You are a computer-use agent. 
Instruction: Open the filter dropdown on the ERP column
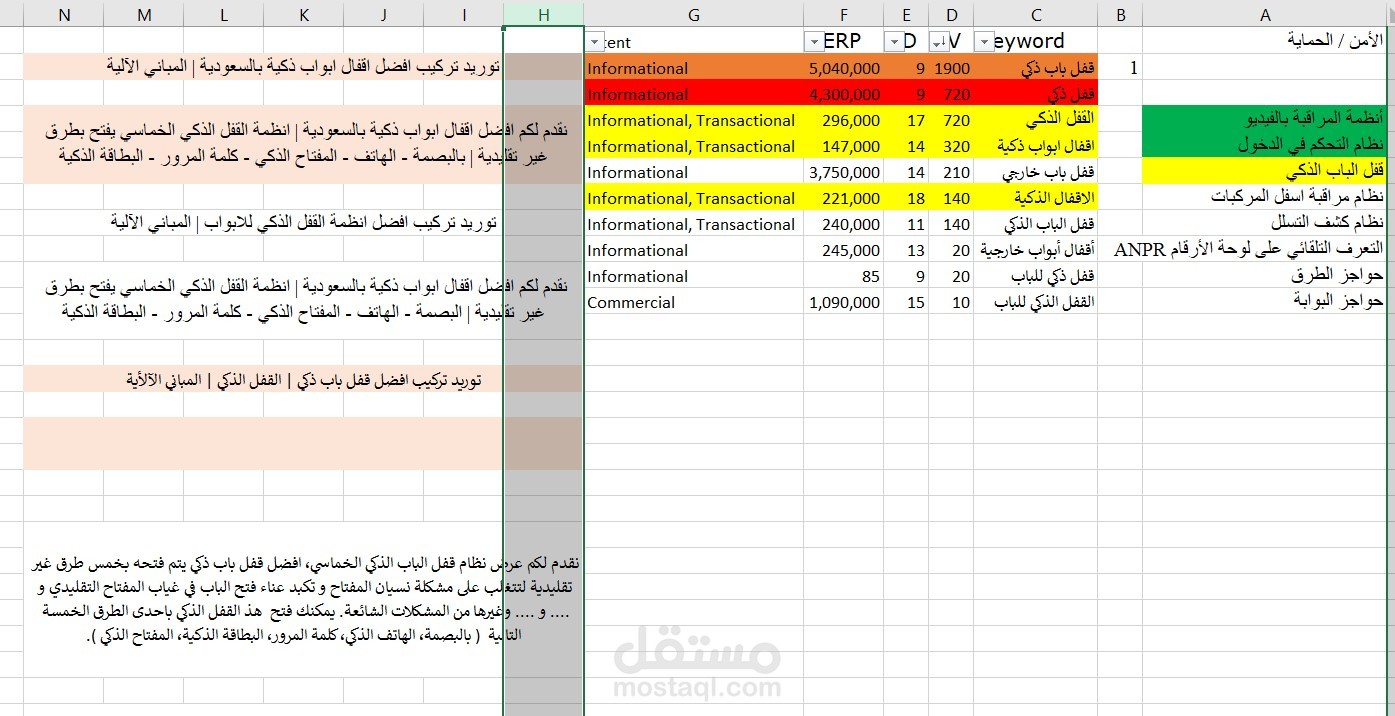[815, 42]
